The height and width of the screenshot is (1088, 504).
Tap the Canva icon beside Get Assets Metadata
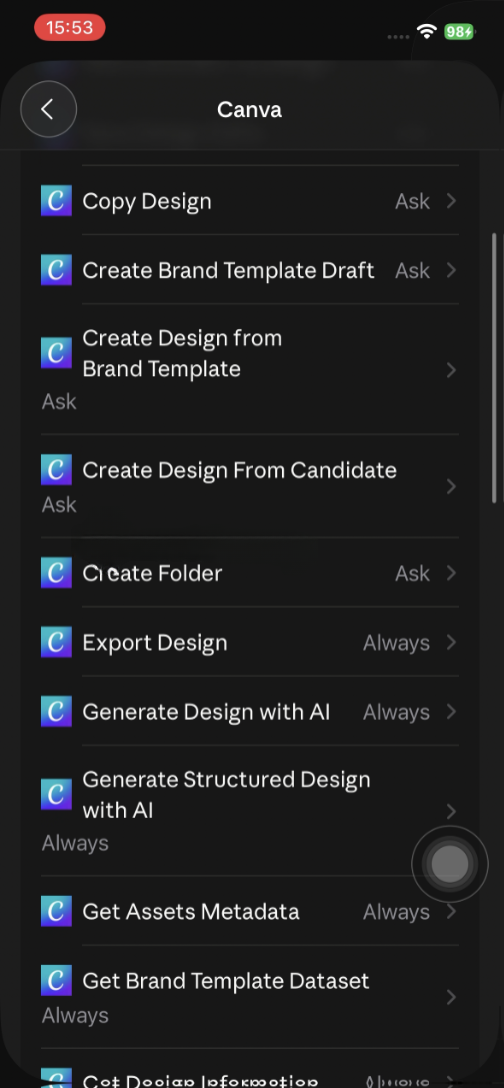pyautogui.click(x=56, y=911)
